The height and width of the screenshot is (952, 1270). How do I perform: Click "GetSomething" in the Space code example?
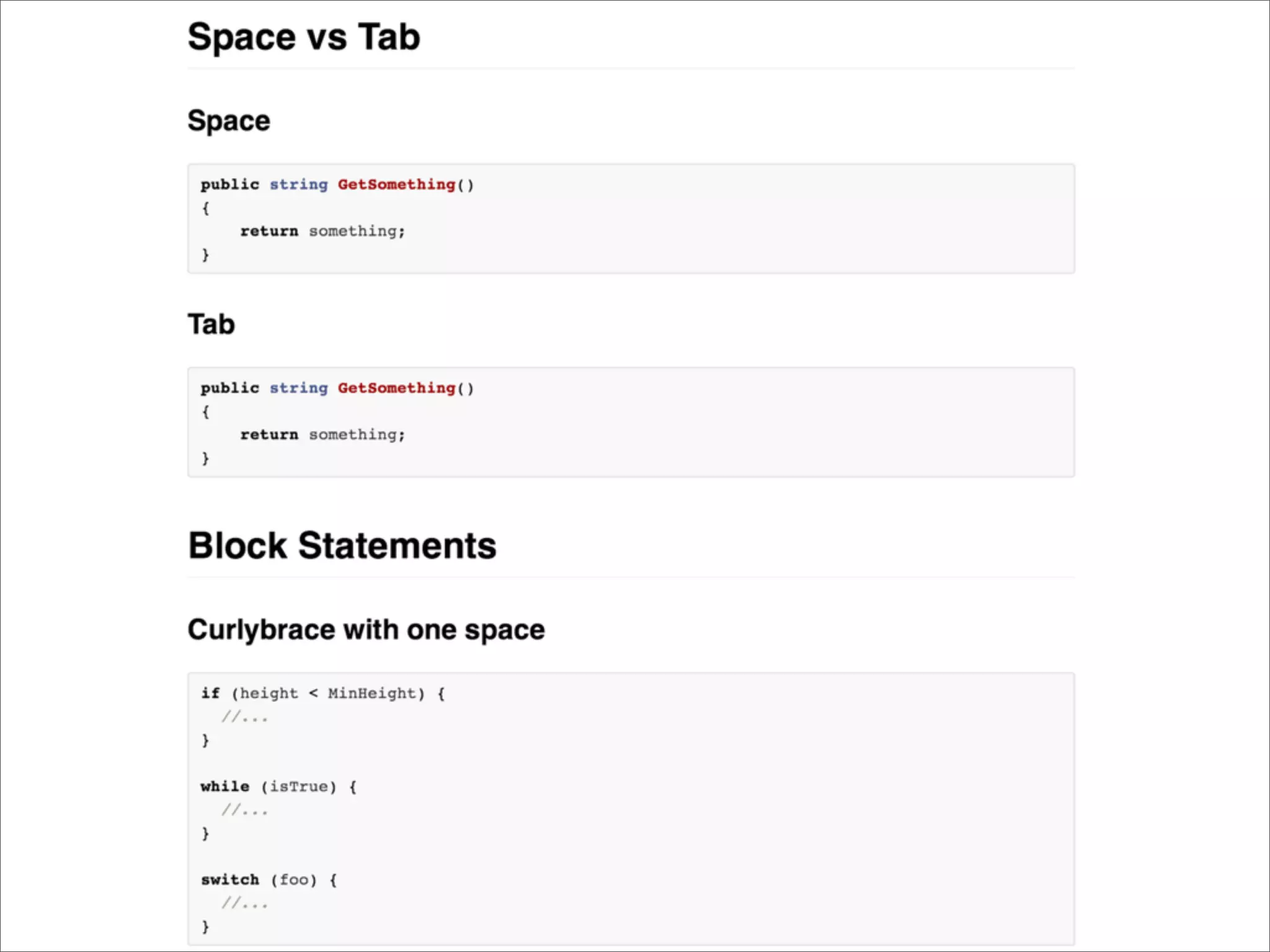click(x=396, y=185)
